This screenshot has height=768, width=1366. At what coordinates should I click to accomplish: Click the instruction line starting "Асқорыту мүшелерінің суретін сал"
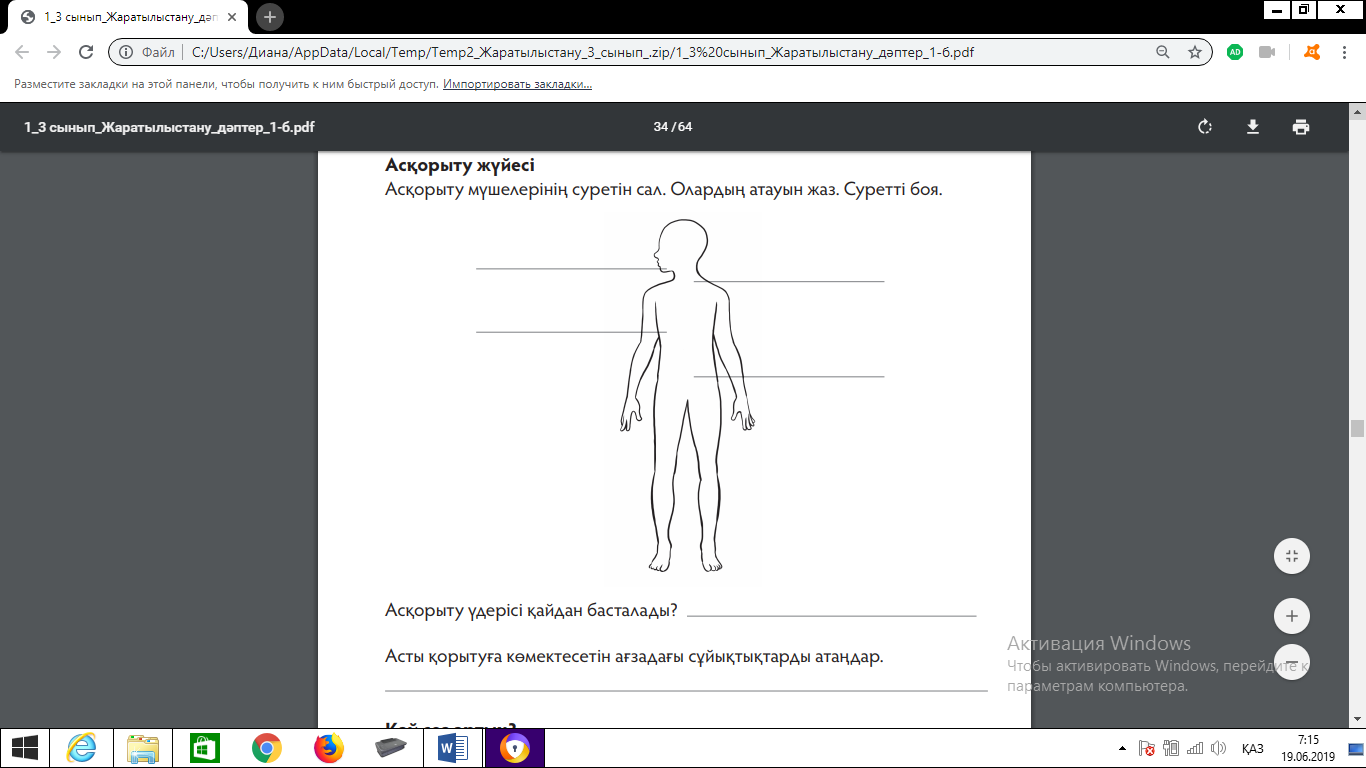664,188
